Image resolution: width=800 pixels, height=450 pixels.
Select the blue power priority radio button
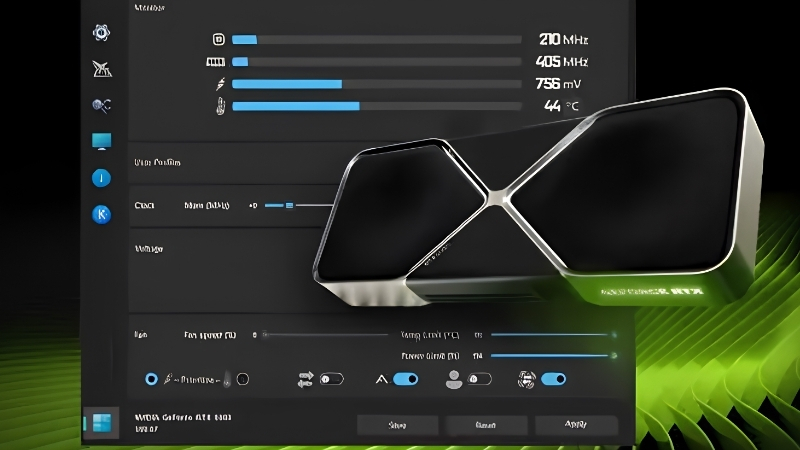(151, 379)
